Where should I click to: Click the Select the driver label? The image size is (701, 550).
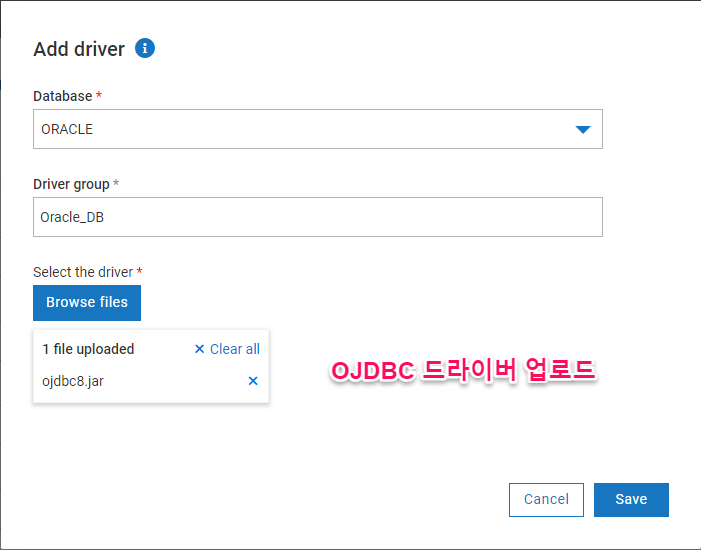pos(83,272)
